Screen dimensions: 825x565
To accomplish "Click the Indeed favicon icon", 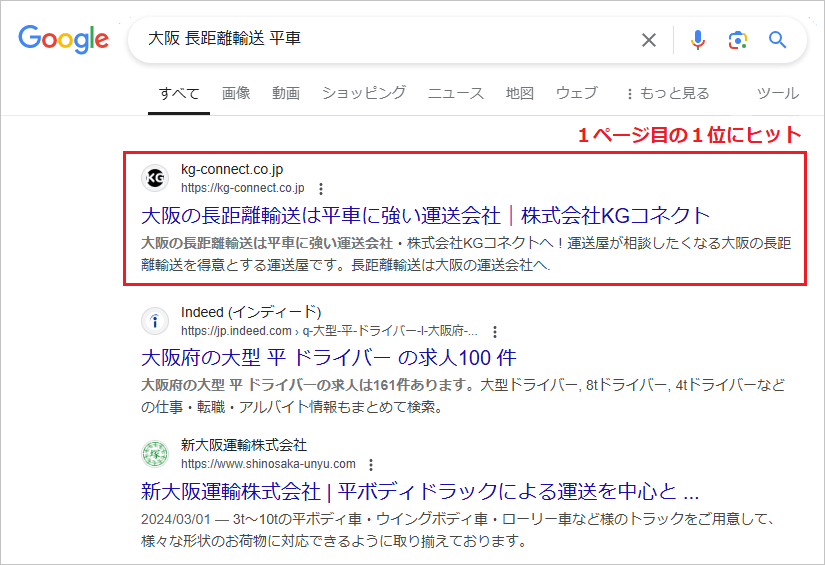I will click(x=155, y=321).
